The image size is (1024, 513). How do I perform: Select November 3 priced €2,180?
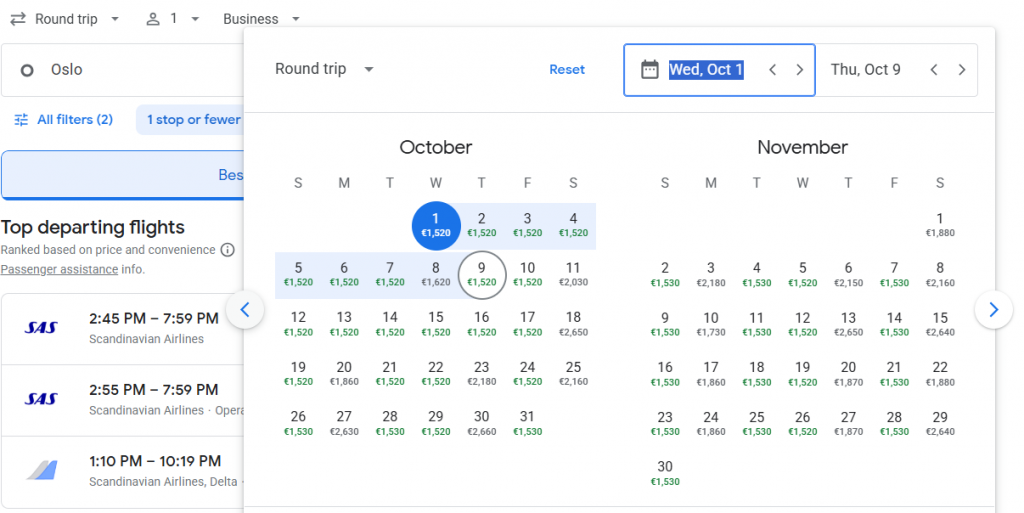[x=711, y=275]
